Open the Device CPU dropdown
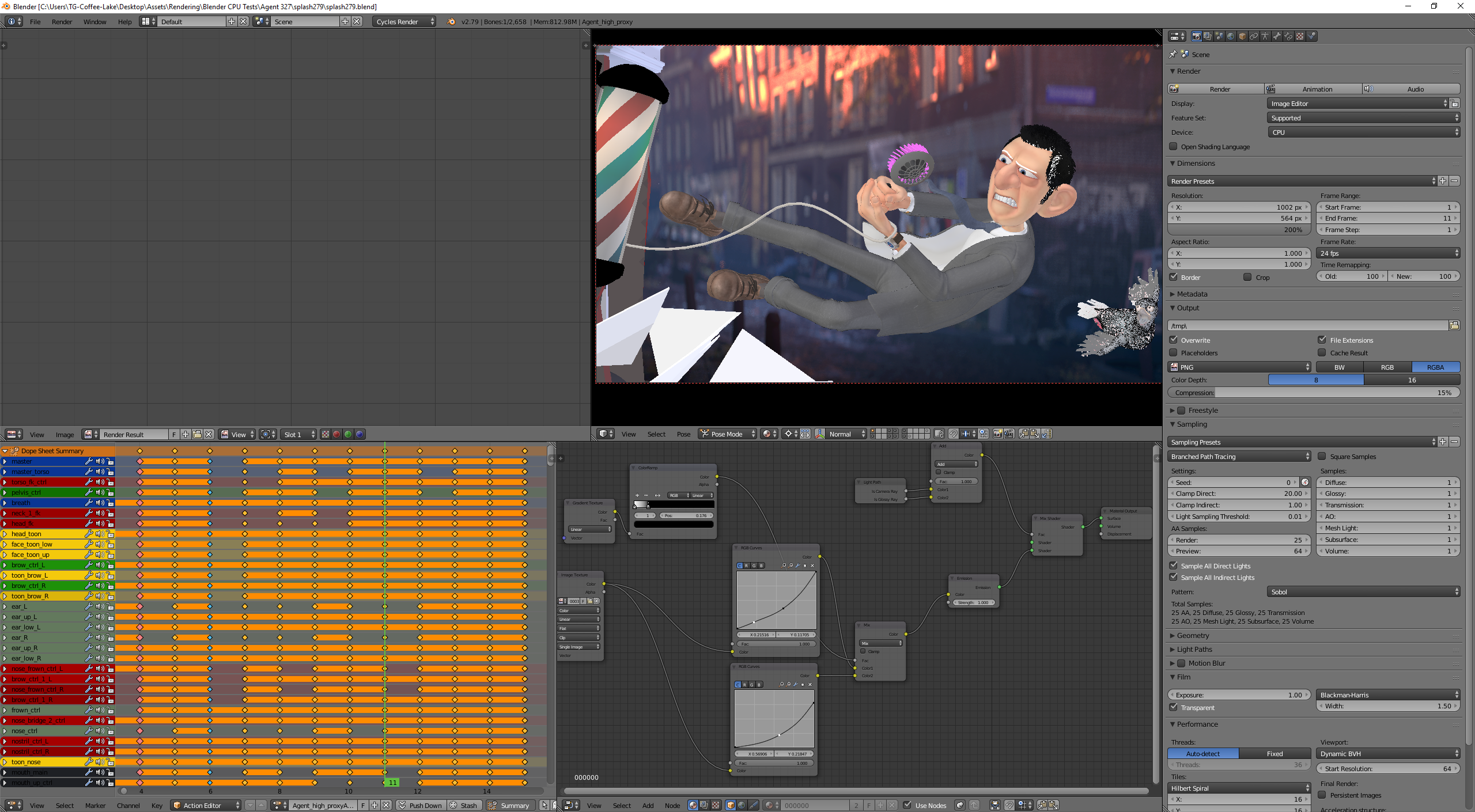 [1364, 132]
